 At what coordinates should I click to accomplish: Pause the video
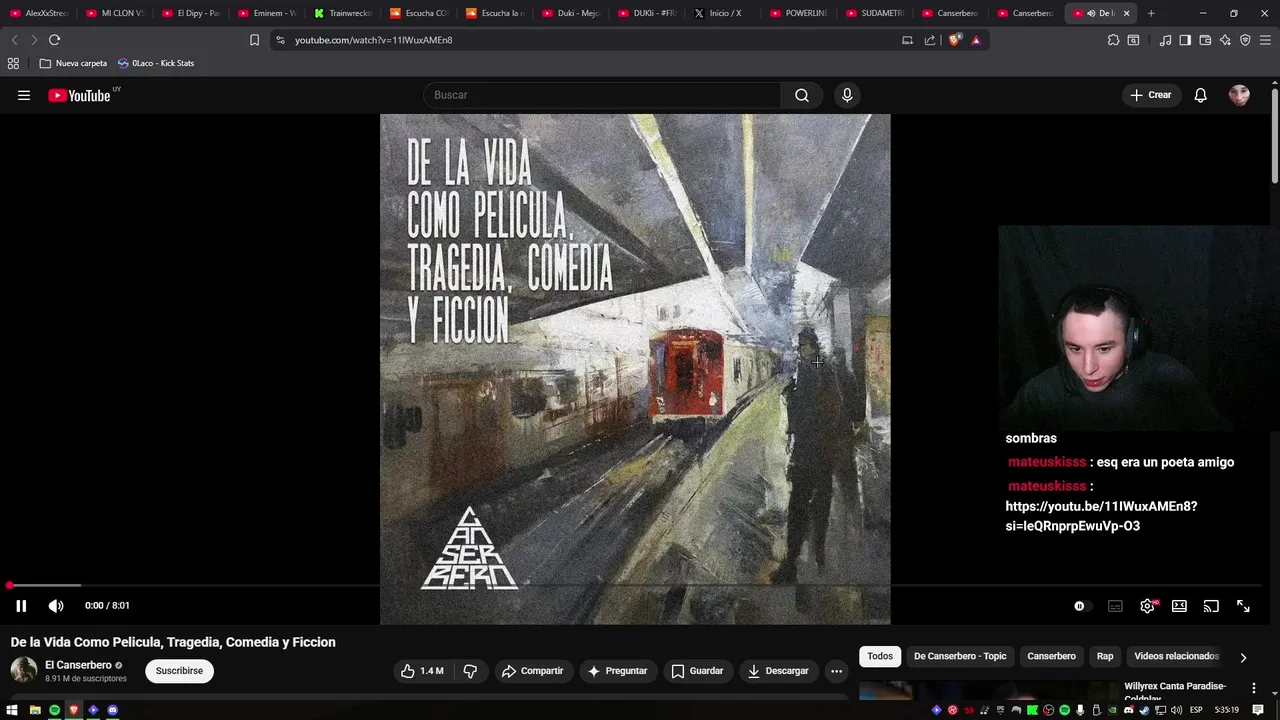[21, 606]
